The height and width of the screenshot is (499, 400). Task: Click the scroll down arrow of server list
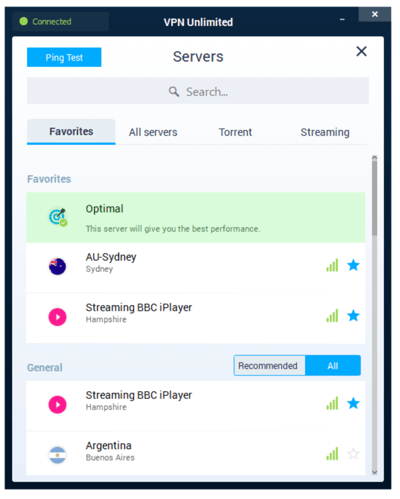pos(375,472)
